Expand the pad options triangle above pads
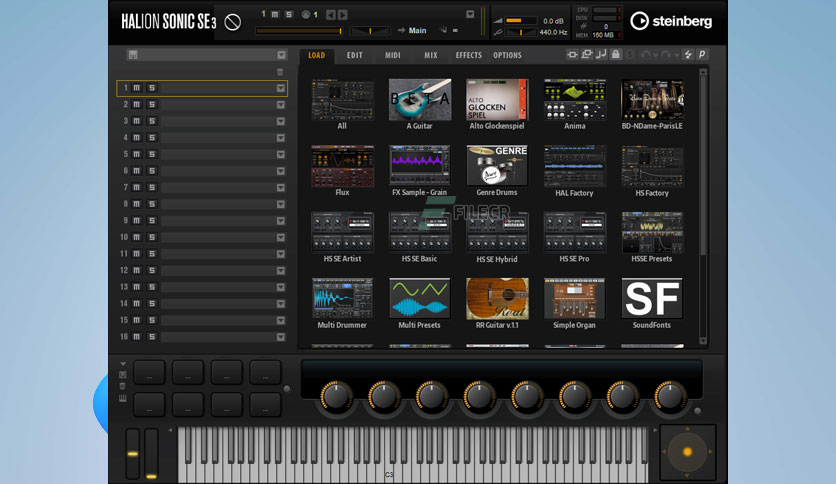The image size is (836, 484). [x=123, y=364]
